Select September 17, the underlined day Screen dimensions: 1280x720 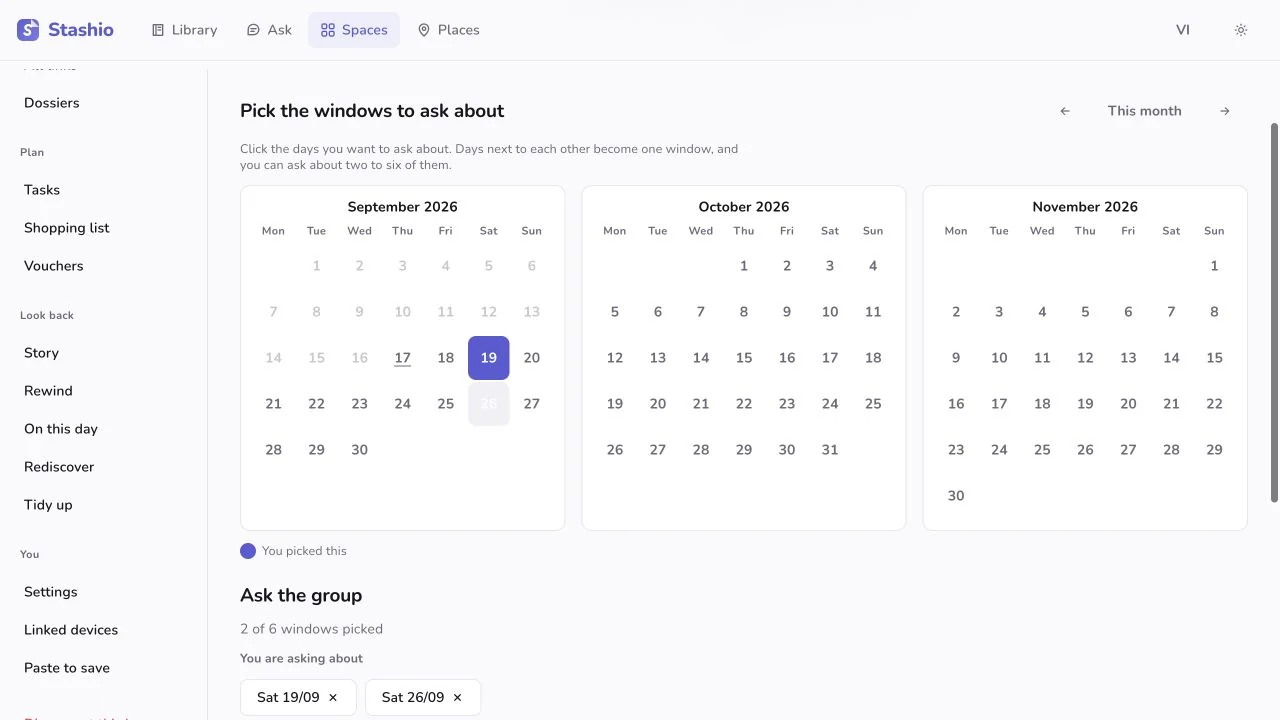pos(403,358)
